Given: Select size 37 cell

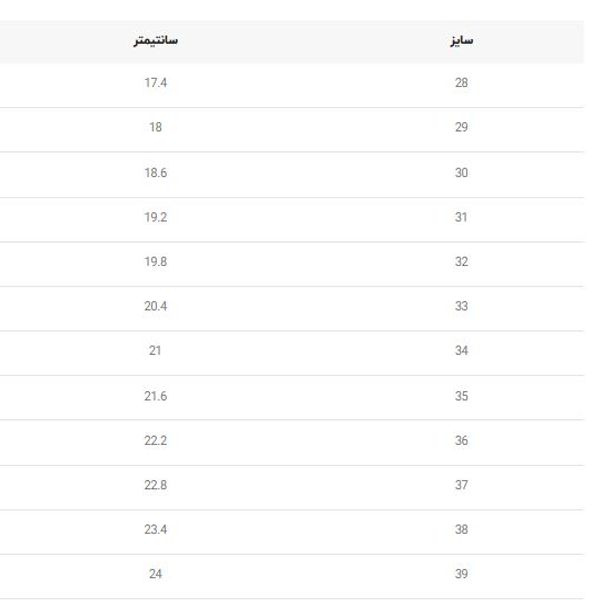Looking at the screenshot, I should pos(461,485).
